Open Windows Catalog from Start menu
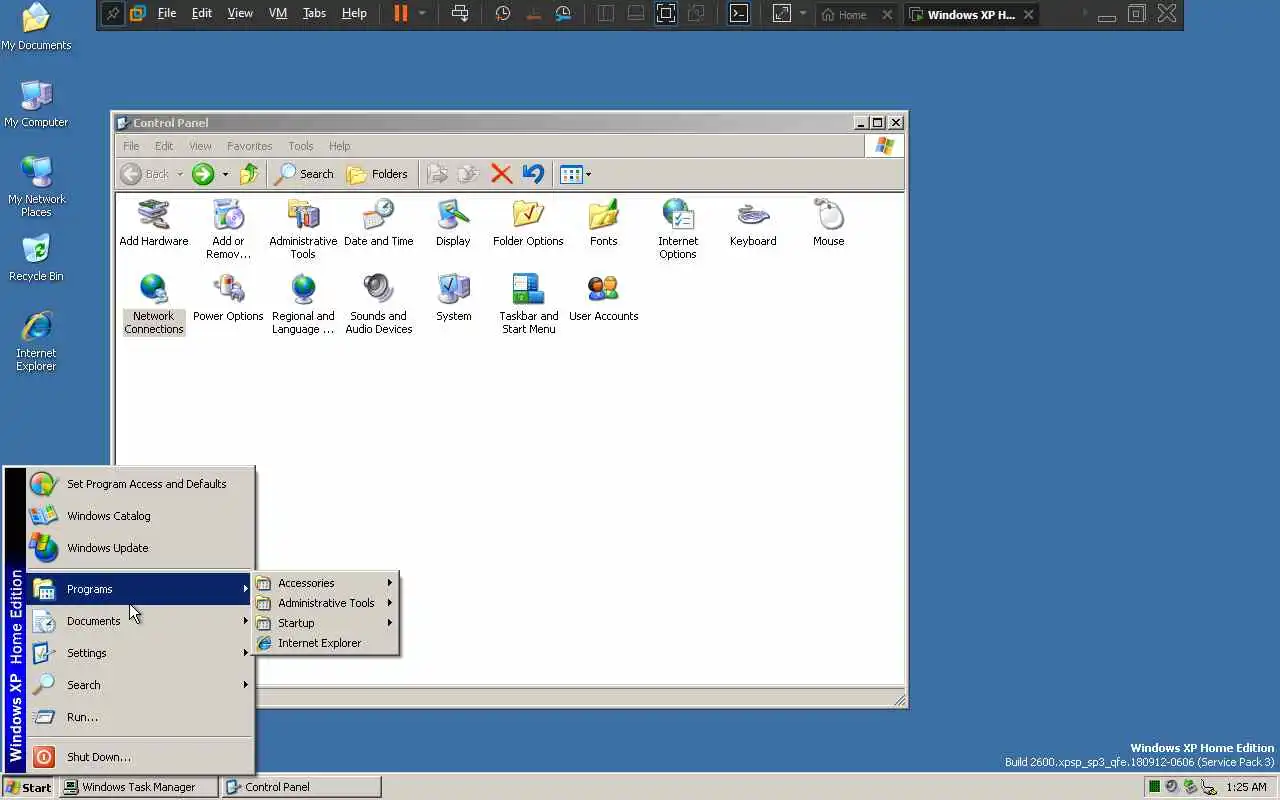The height and width of the screenshot is (800, 1280). point(139,516)
